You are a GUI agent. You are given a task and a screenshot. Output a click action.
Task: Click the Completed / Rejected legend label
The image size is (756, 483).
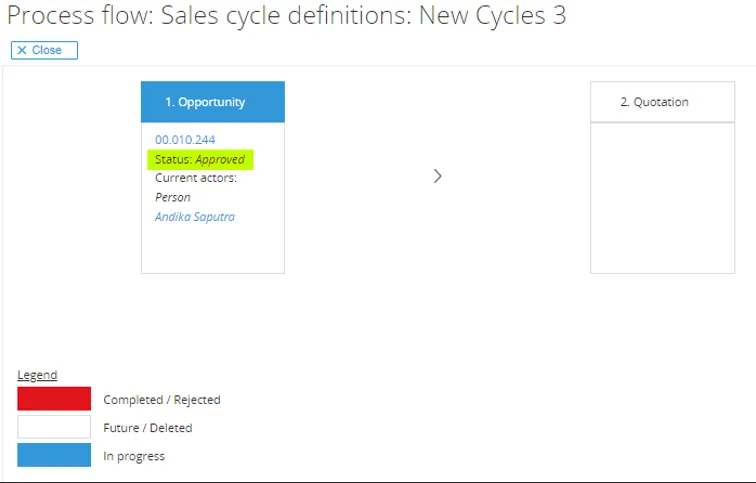click(x=161, y=400)
